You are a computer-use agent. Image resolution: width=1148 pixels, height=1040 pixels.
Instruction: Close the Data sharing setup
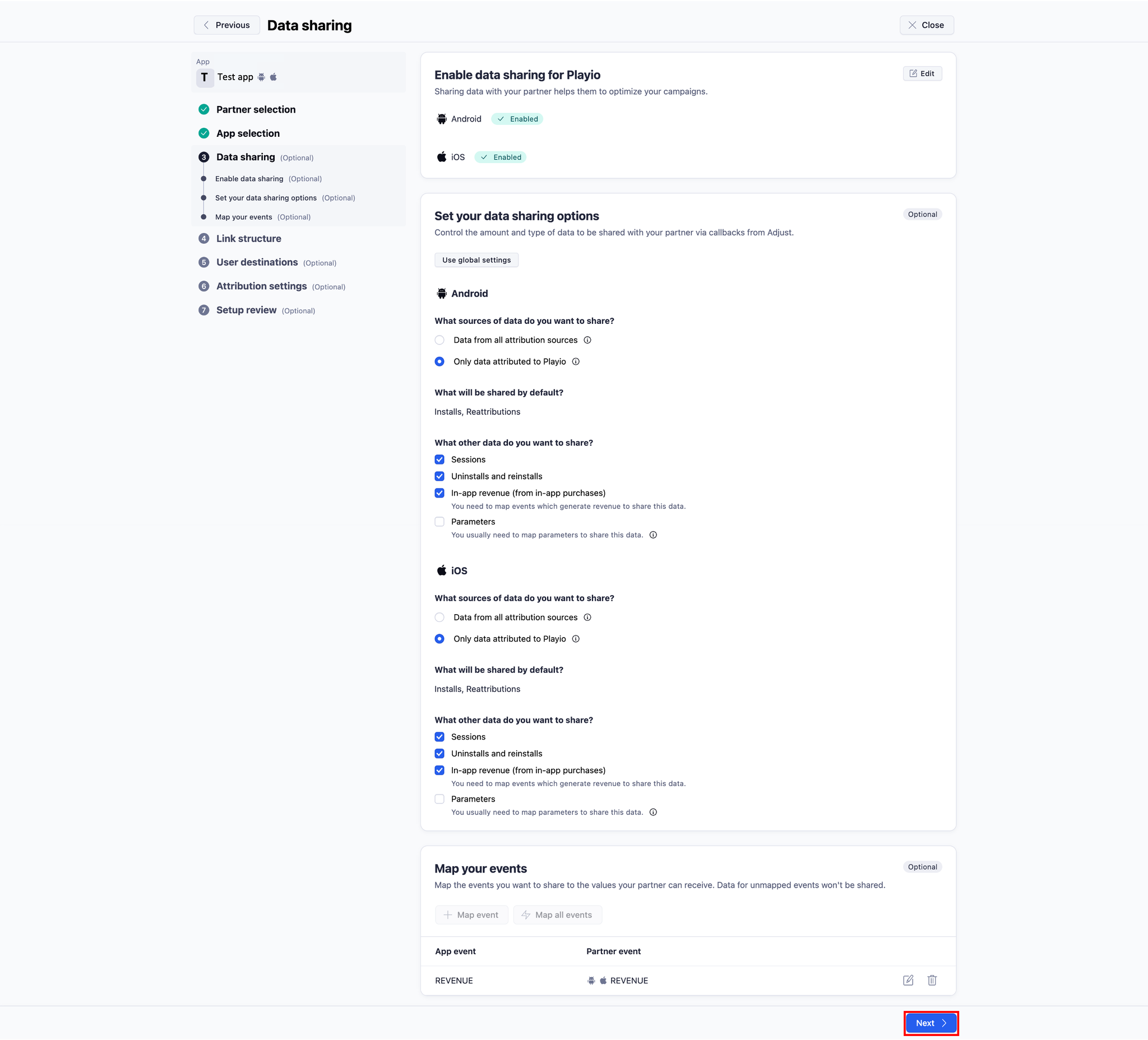point(927,25)
